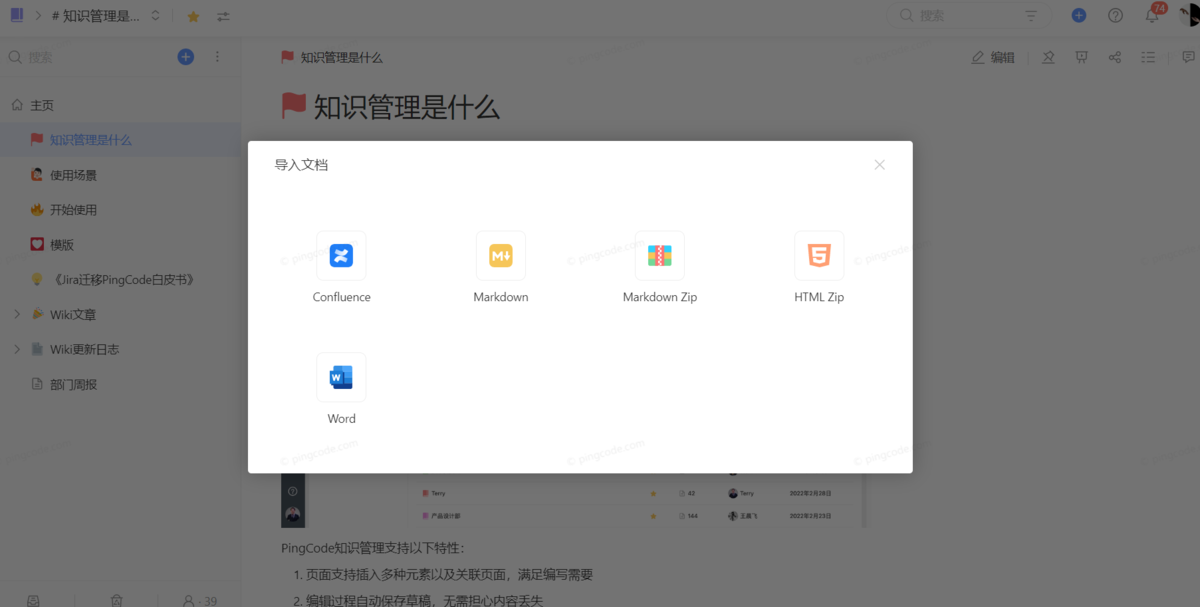1200x607 pixels.
Task: Open 模版 page in sidebar
Action: (x=120, y=245)
